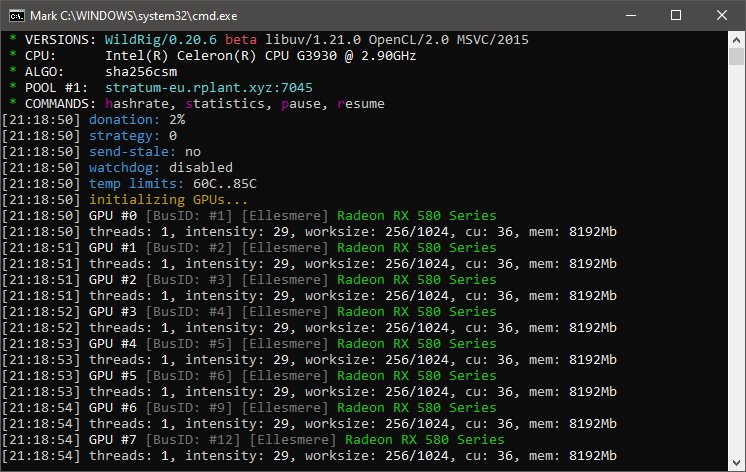This screenshot has width=746, height=472.
Task: Click '[BusID: #12]' on GPU #7 line
Action: click(x=193, y=440)
